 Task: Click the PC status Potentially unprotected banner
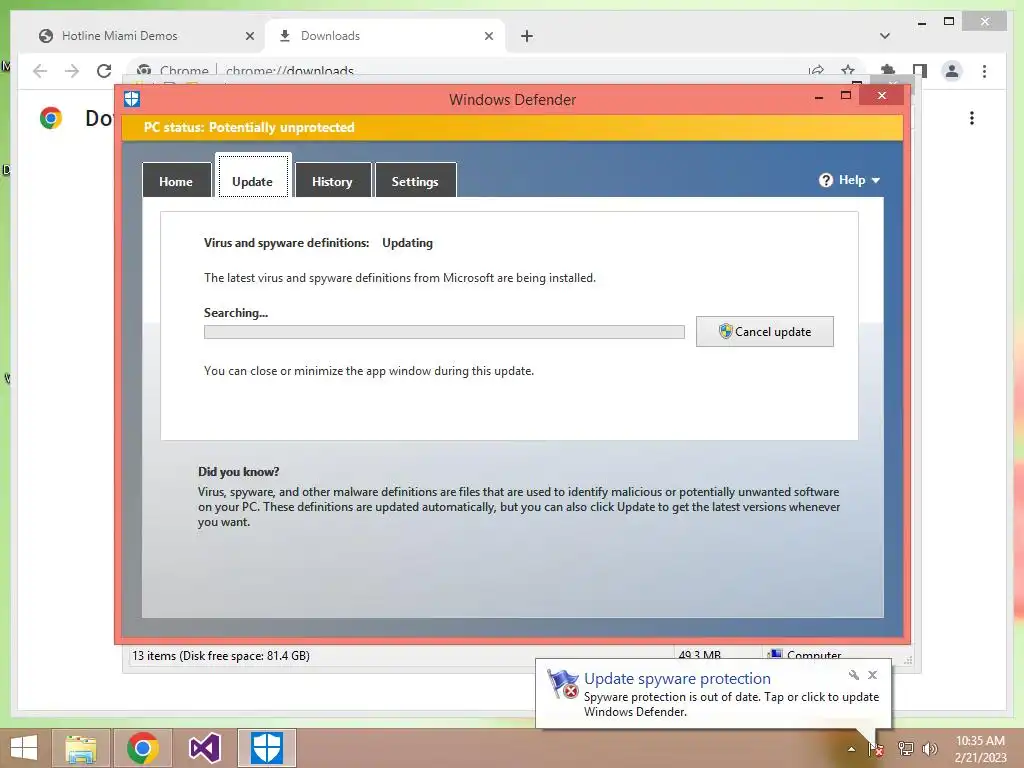(513, 127)
